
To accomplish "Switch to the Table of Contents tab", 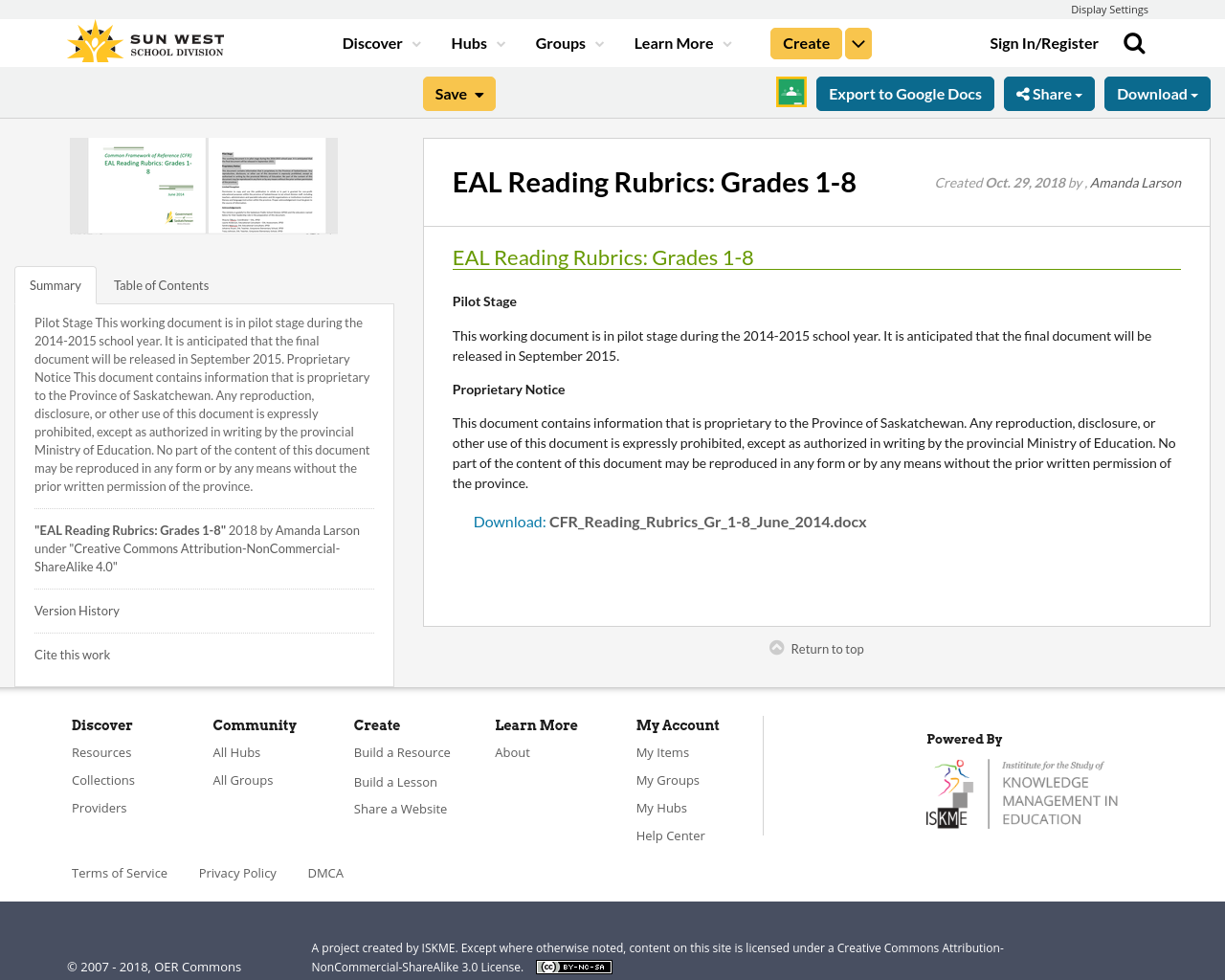I will click(x=160, y=284).
